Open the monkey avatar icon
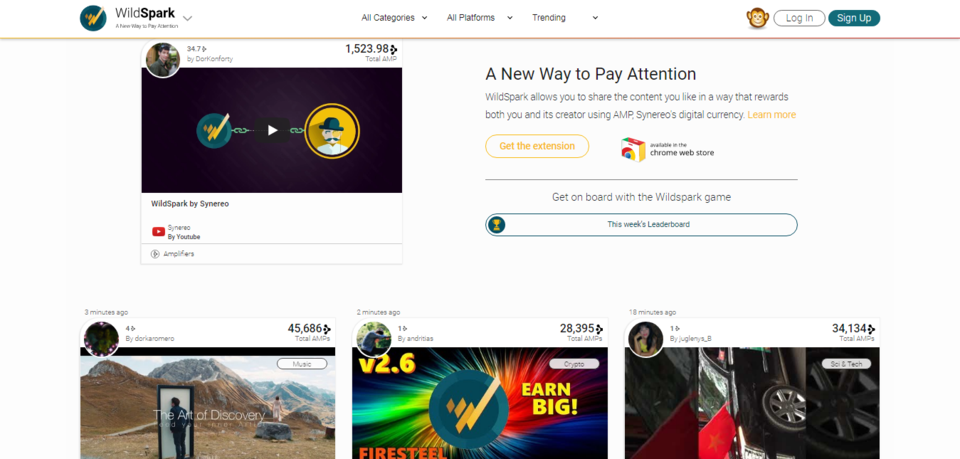The image size is (960, 459). click(757, 18)
